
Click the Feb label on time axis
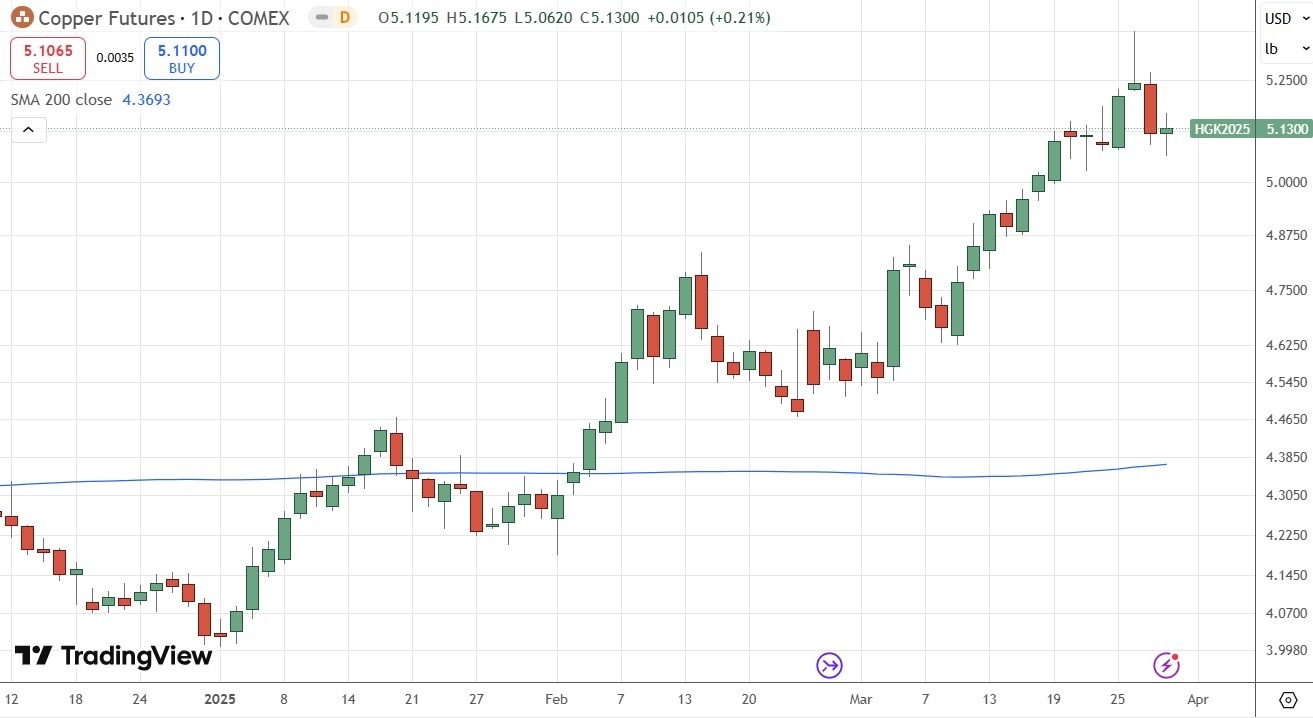click(x=558, y=699)
